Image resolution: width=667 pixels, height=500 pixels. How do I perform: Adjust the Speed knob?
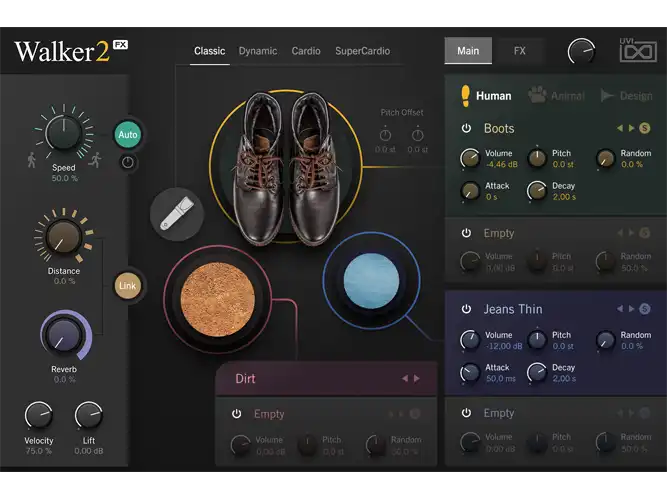64,132
